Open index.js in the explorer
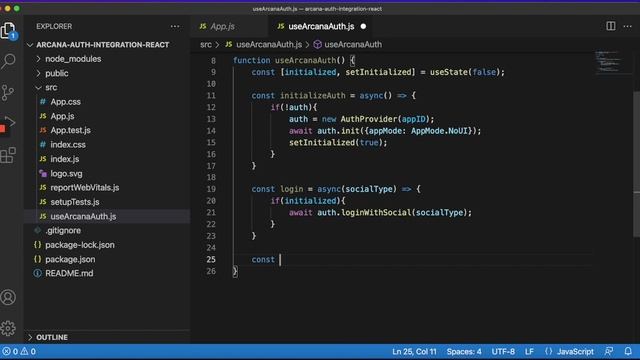This screenshot has width=640, height=360. (64, 159)
